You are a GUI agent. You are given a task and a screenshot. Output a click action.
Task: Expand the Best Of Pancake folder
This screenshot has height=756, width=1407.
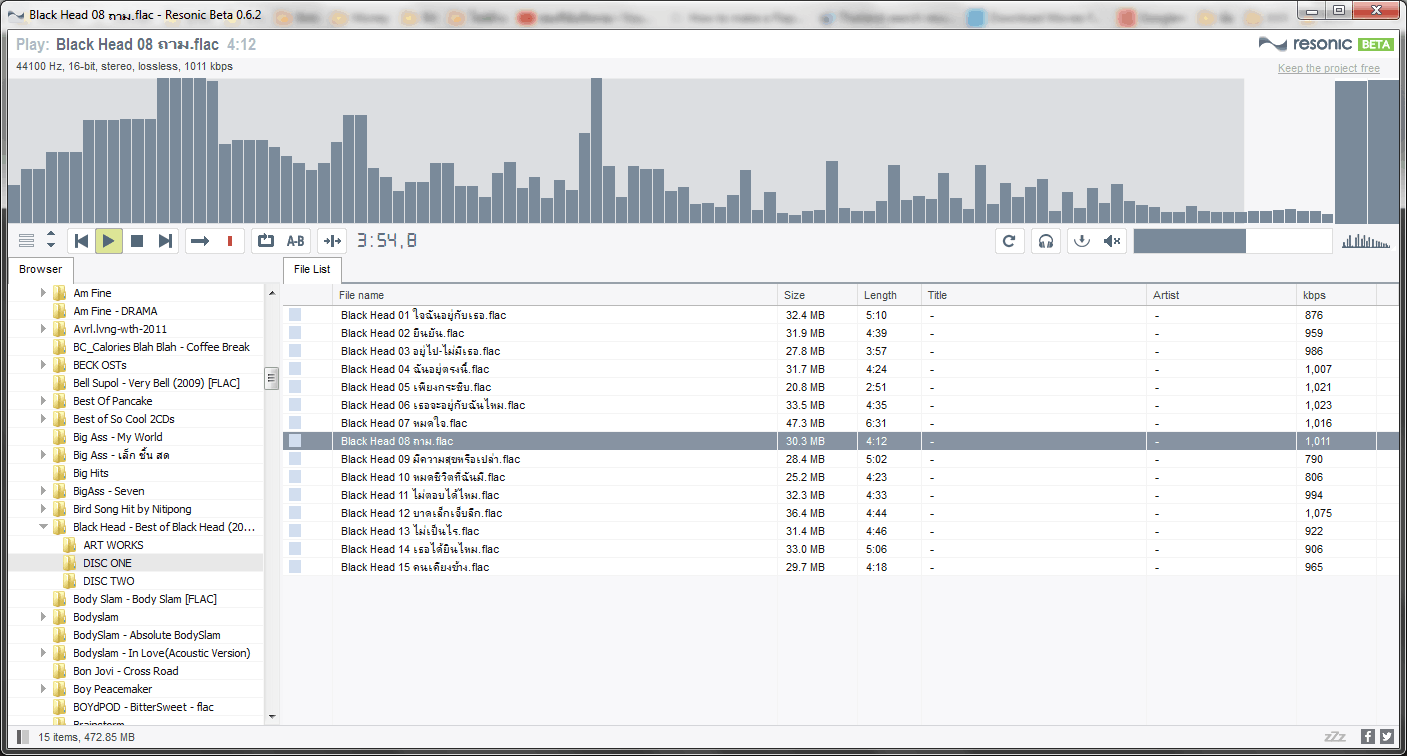tap(43, 401)
